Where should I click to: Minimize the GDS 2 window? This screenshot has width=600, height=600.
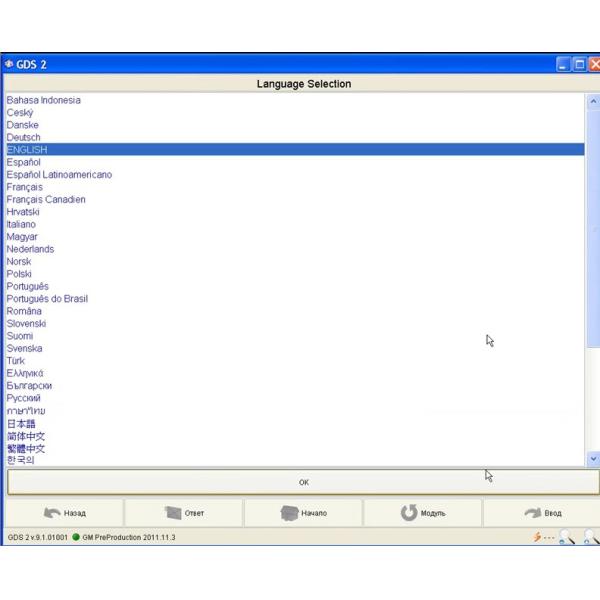(x=564, y=65)
